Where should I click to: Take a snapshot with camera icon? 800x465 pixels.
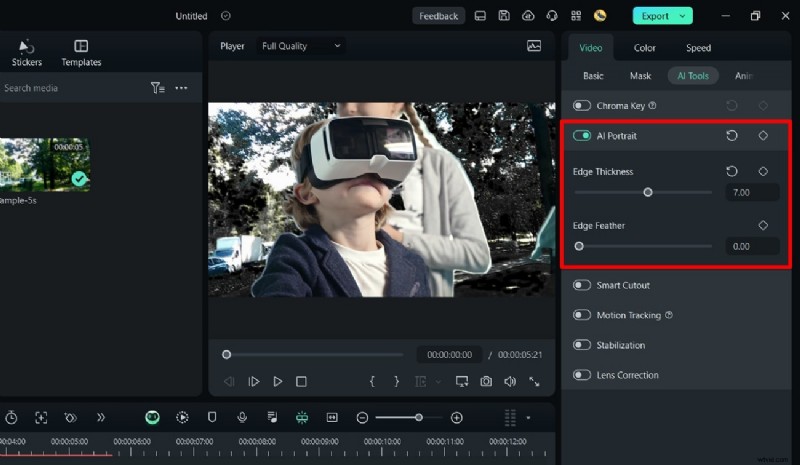pos(486,381)
